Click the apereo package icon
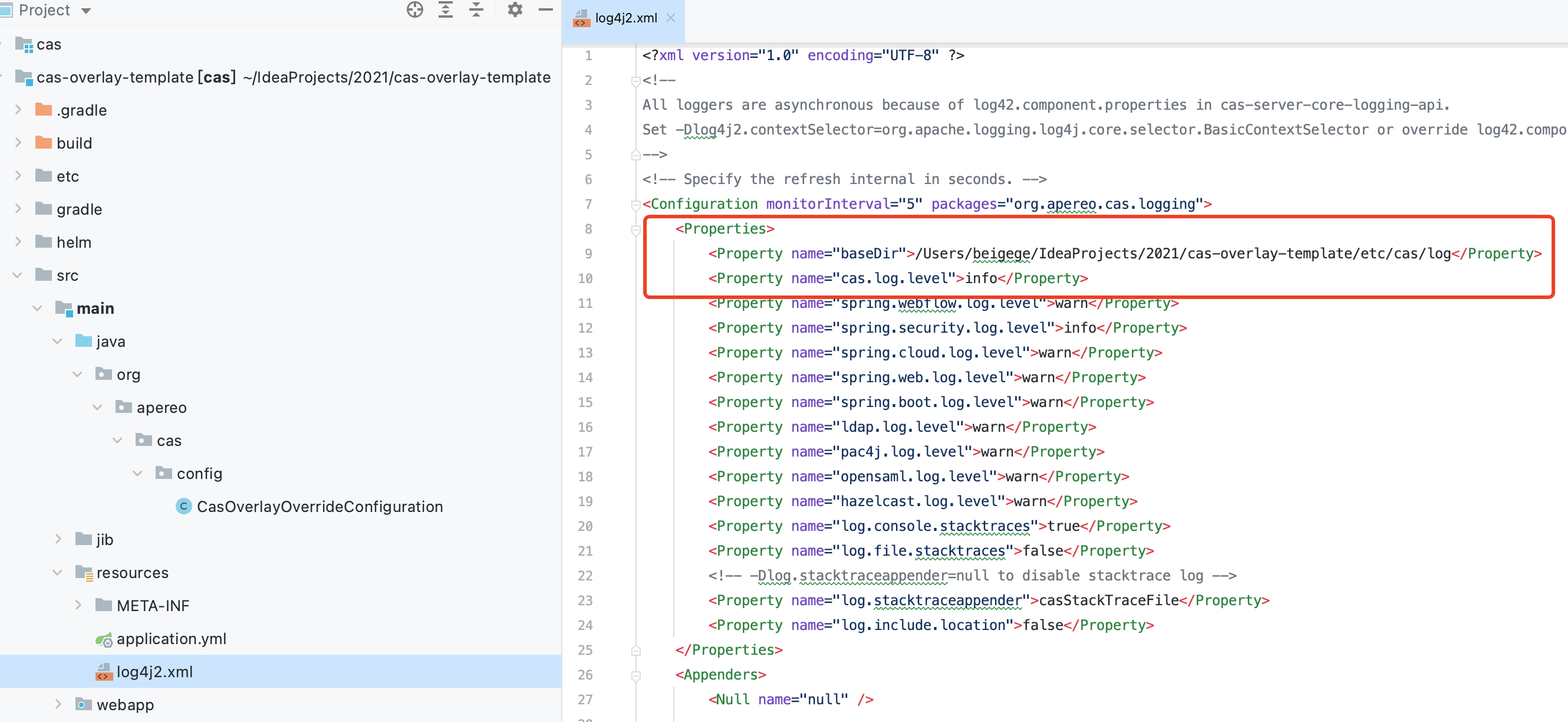Screen dimensions: 1568x722 click(124, 407)
